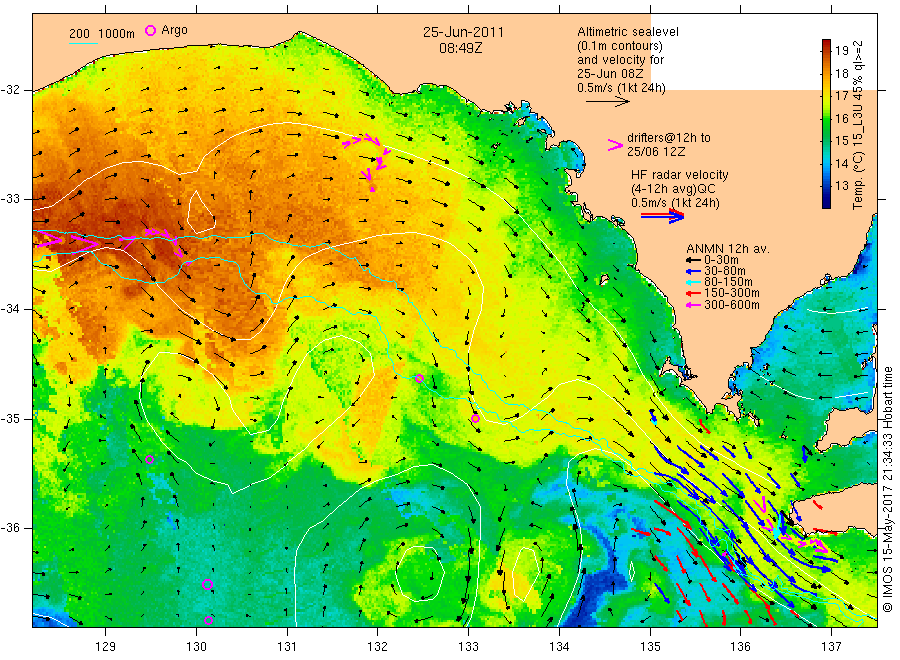
Task: Click the cyan 80-150m legend arrow
Action: point(693,282)
